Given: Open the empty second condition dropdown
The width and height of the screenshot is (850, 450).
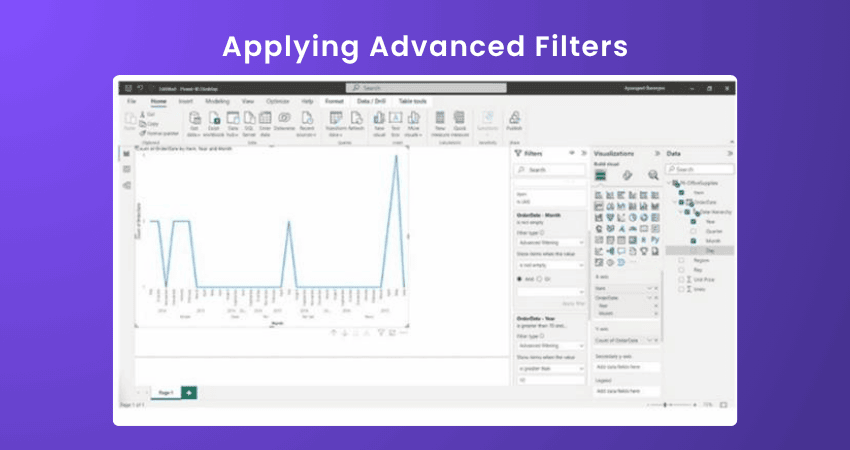Looking at the screenshot, I should click(551, 292).
